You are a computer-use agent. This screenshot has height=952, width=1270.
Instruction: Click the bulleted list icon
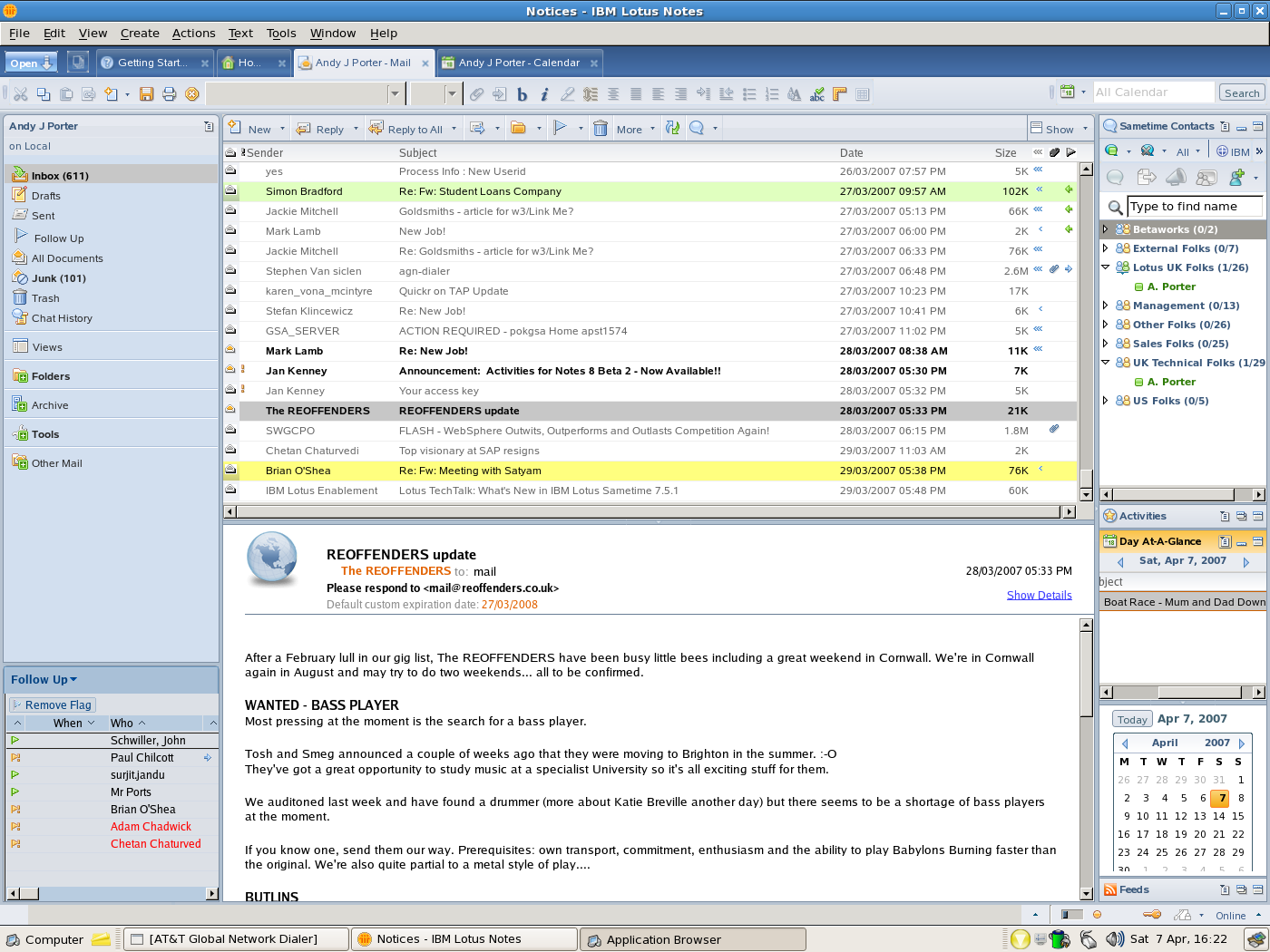749,93
